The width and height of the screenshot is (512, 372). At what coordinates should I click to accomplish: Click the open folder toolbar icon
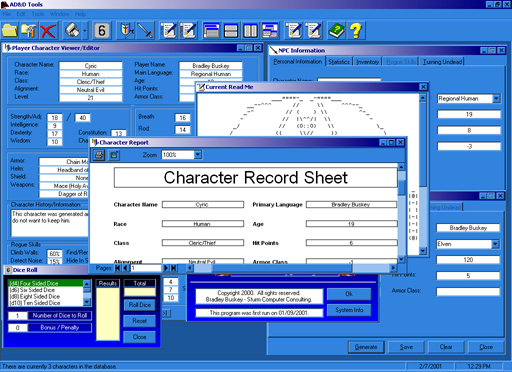coord(10,31)
